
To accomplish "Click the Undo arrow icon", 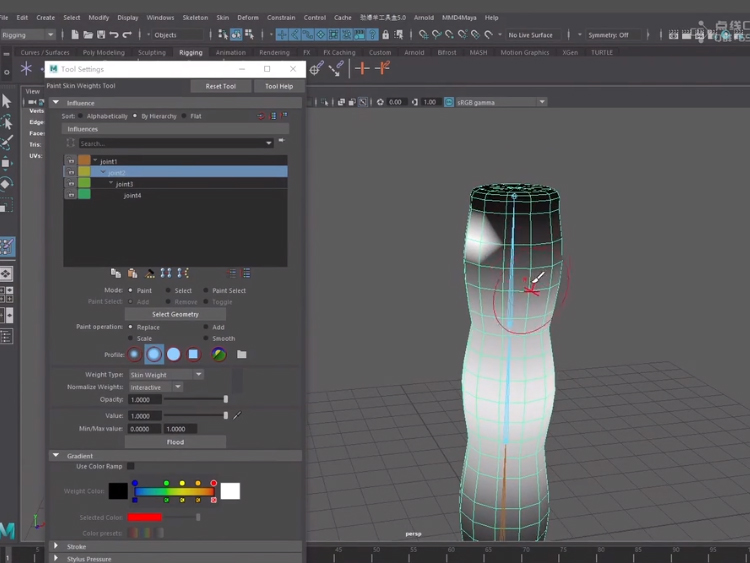I will 114,34.
